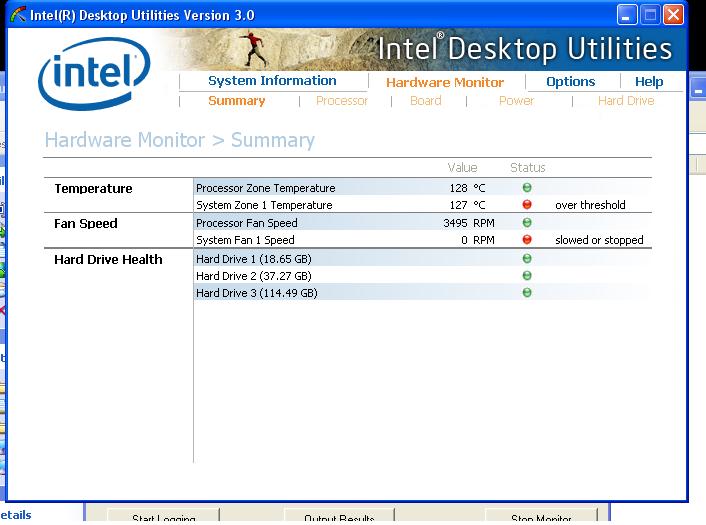Click the 3495 RPM value
The image size is (706, 525).
(469, 223)
